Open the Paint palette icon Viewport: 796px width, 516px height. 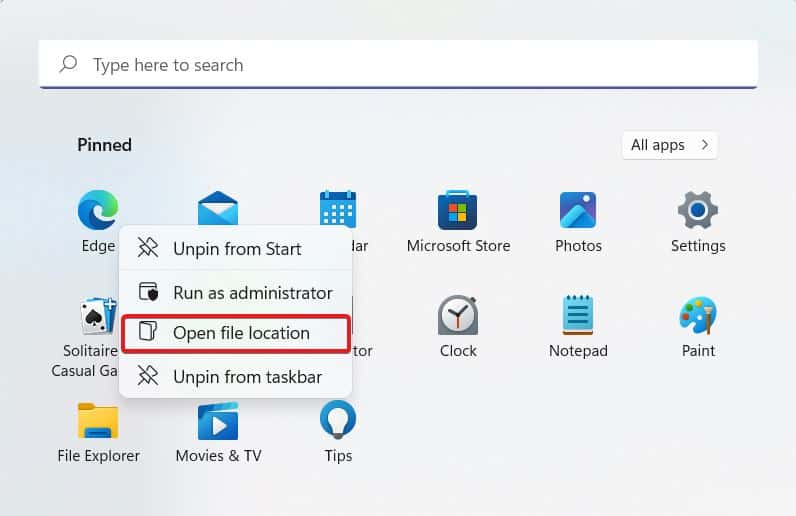pyautogui.click(x=698, y=315)
